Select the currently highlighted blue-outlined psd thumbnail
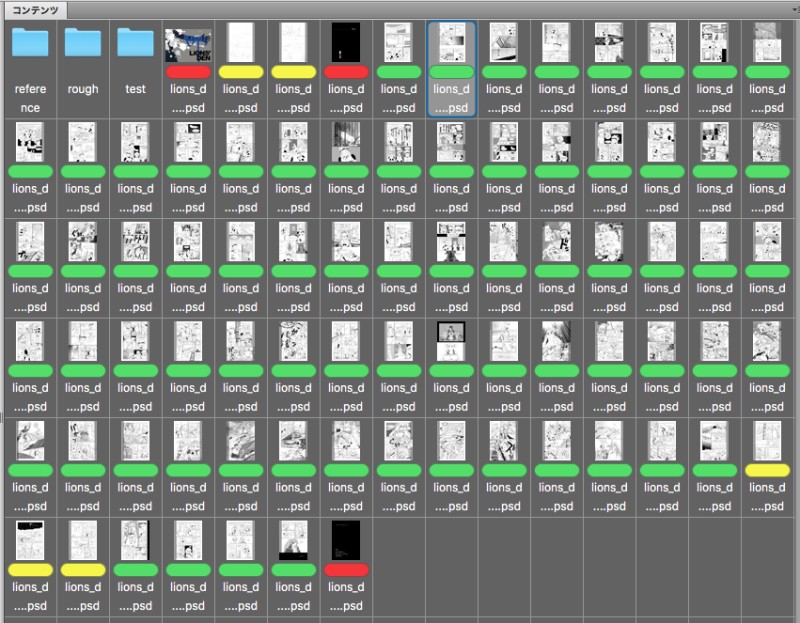Screen dimensions: 800x623 [452, 42]
